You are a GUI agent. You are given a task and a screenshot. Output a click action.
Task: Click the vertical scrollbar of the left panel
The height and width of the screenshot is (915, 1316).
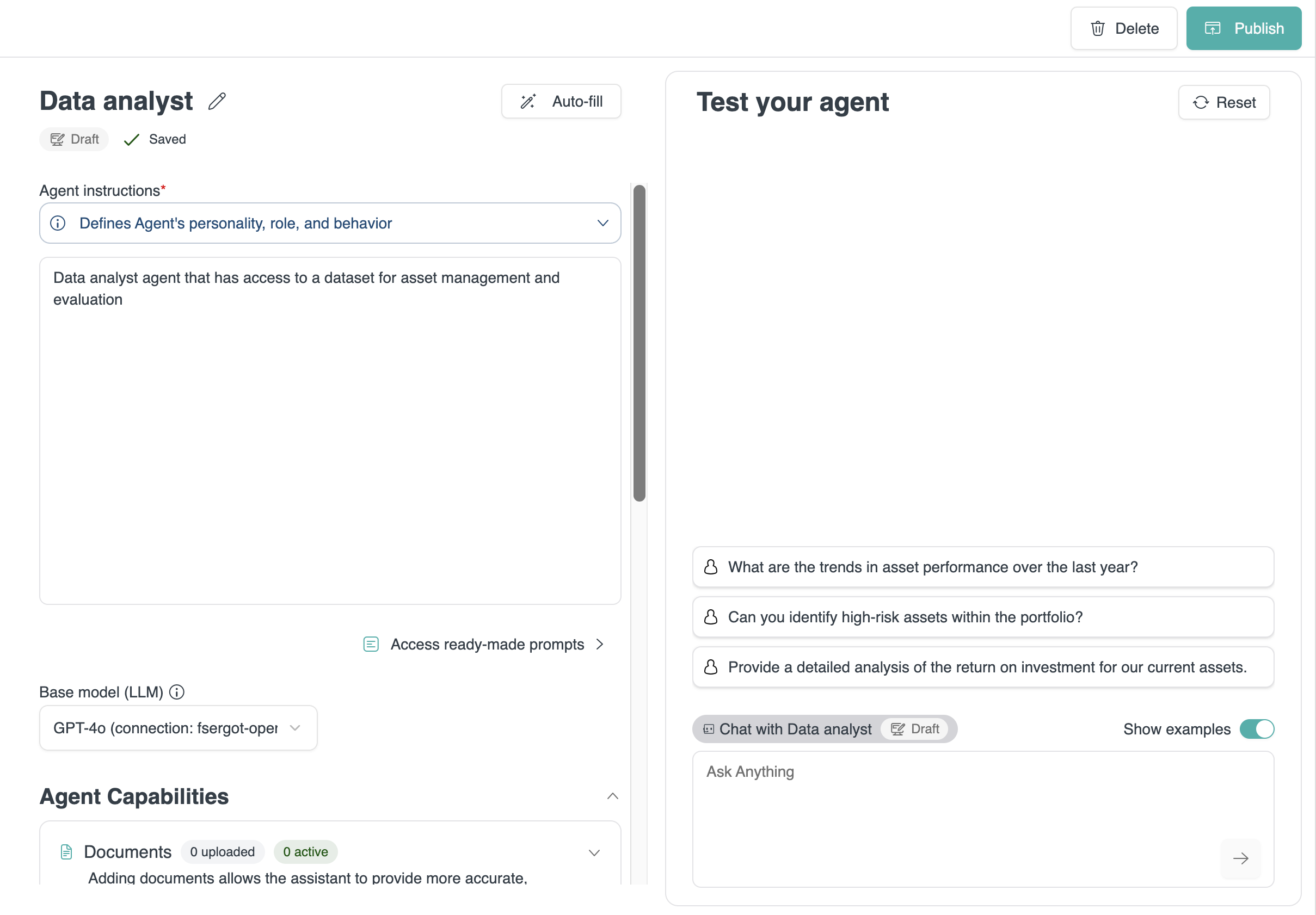click(x=639, y=344)
